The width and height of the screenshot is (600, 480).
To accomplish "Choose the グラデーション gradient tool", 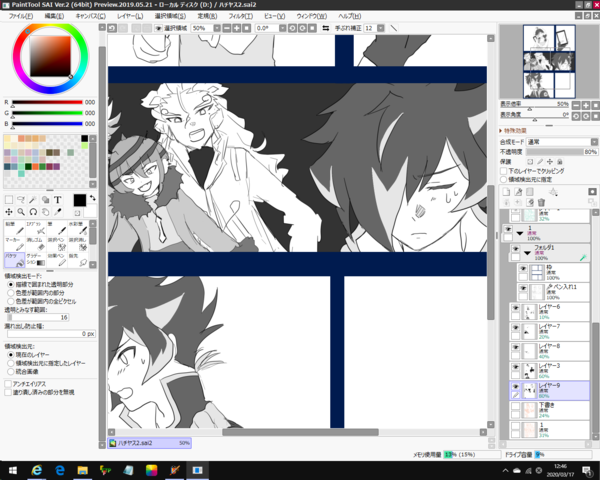I will pyautogui.click(x=36, y=260).
